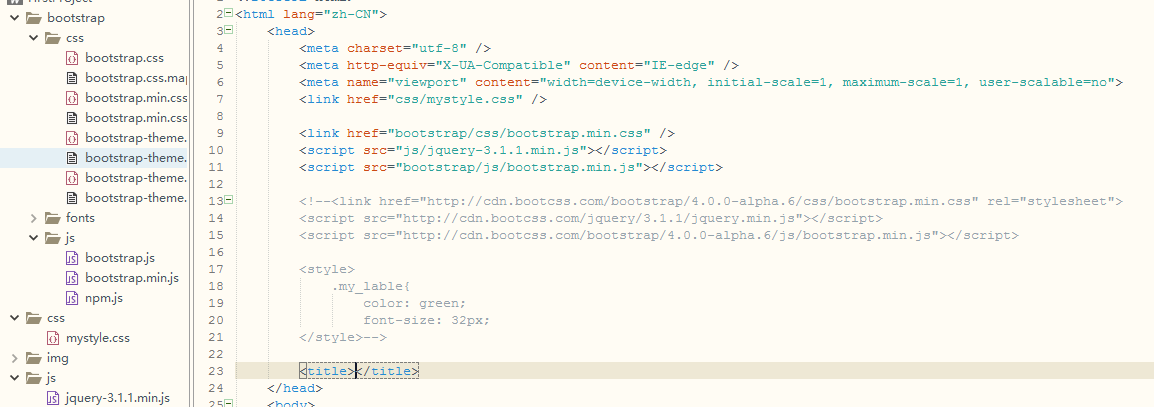1154x407 pixels.
Task: Click line number 23 in the gutter
Action: coord(216,371)
